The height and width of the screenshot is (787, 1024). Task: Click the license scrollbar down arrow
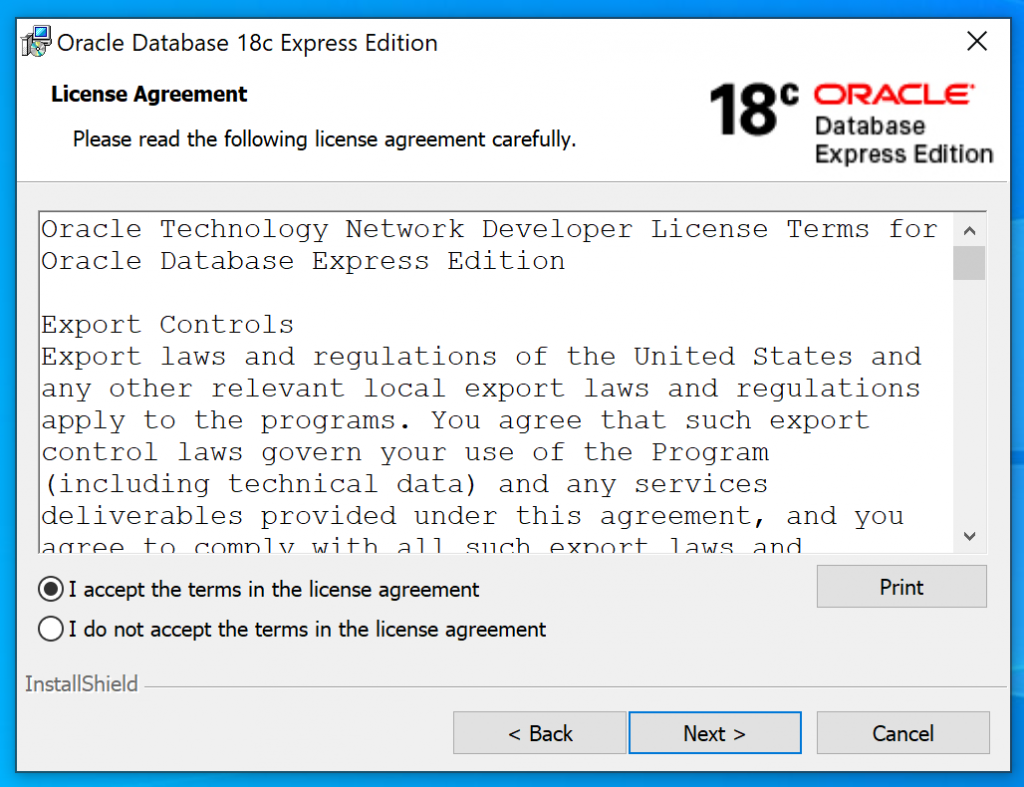click(969, 536)
